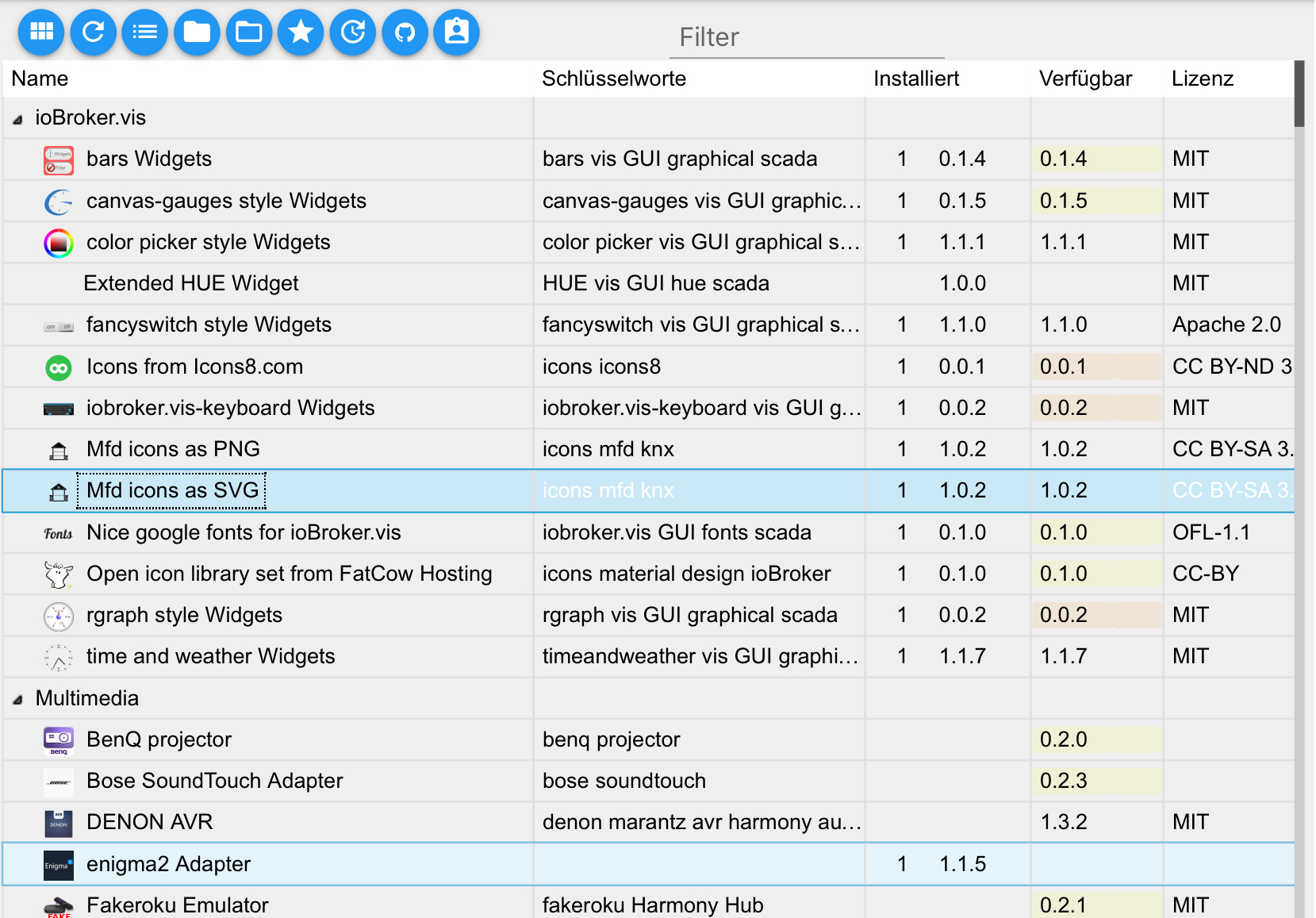Click the Schlüsselworte column header
Screen dimensions: 1316x918
[613, 79]
